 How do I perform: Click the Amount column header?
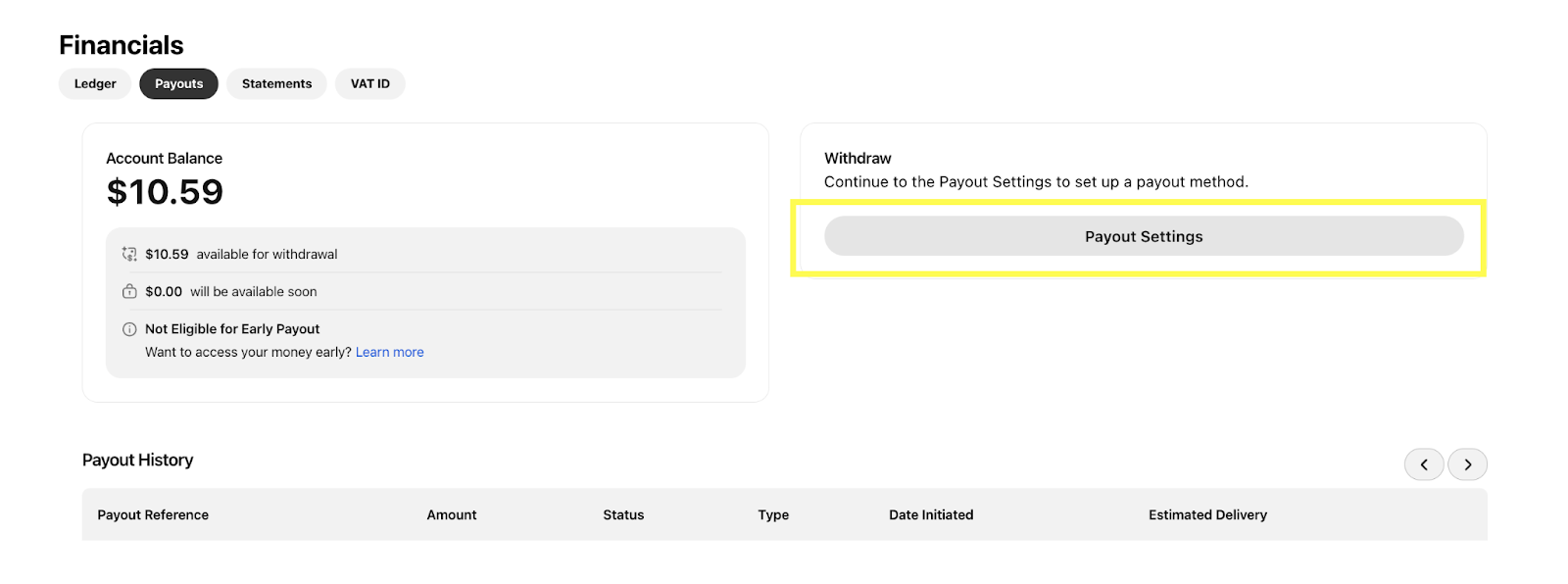click(x=452, y=514)
